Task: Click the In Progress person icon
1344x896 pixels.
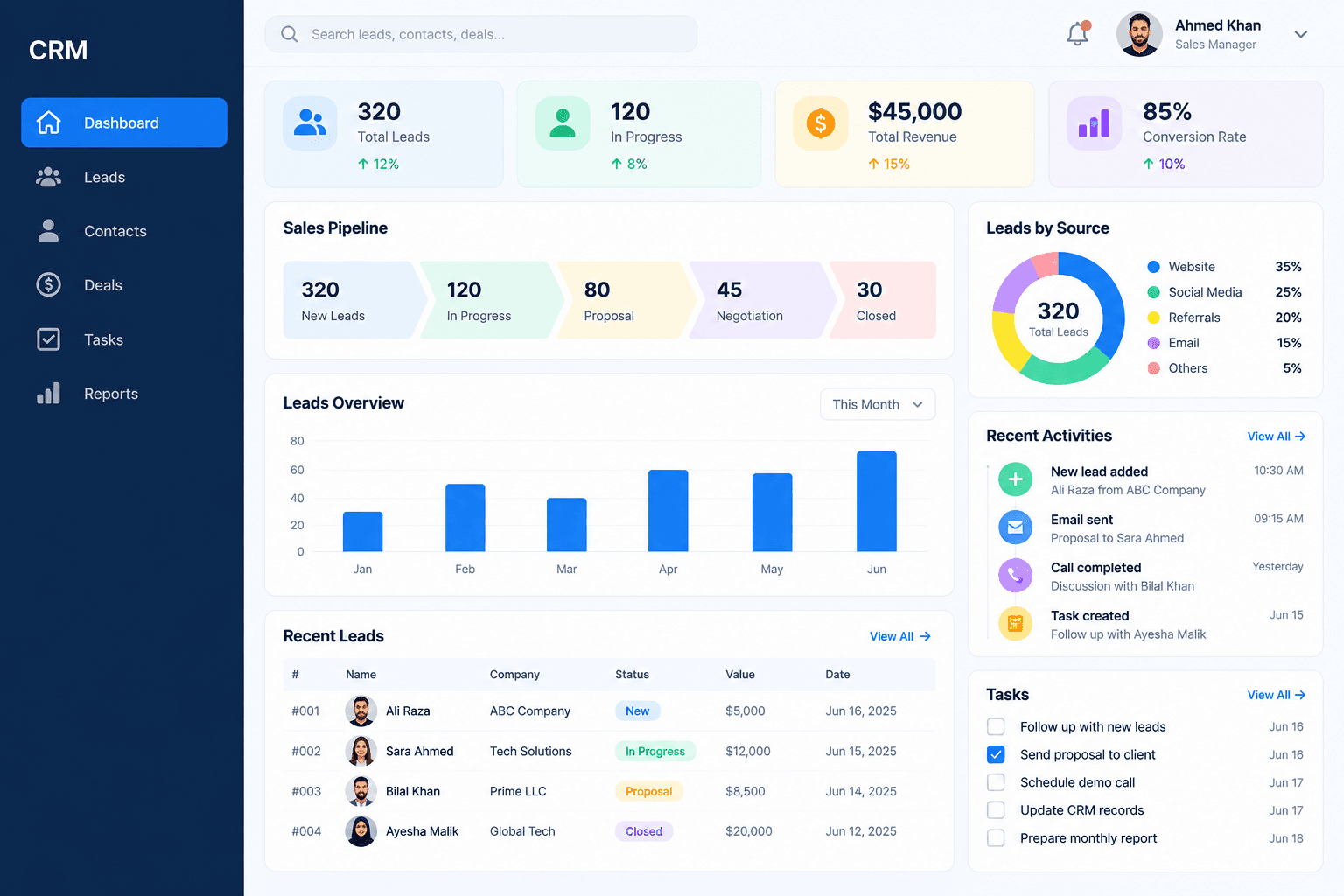Action: coord(563,122)
